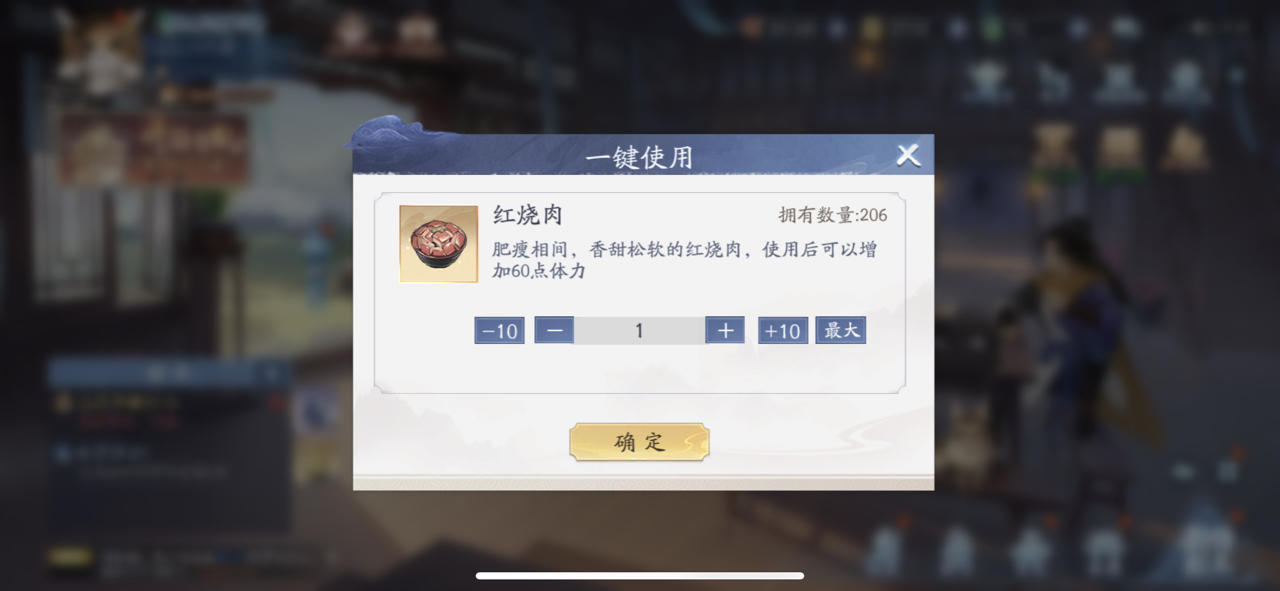Tap the 一键使用 dialog title bar

[640, 157]
